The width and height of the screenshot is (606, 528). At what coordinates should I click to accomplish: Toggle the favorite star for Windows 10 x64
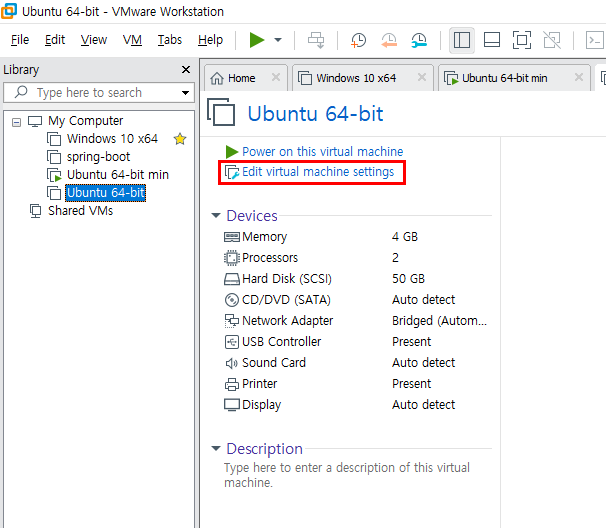click(180, 139)
